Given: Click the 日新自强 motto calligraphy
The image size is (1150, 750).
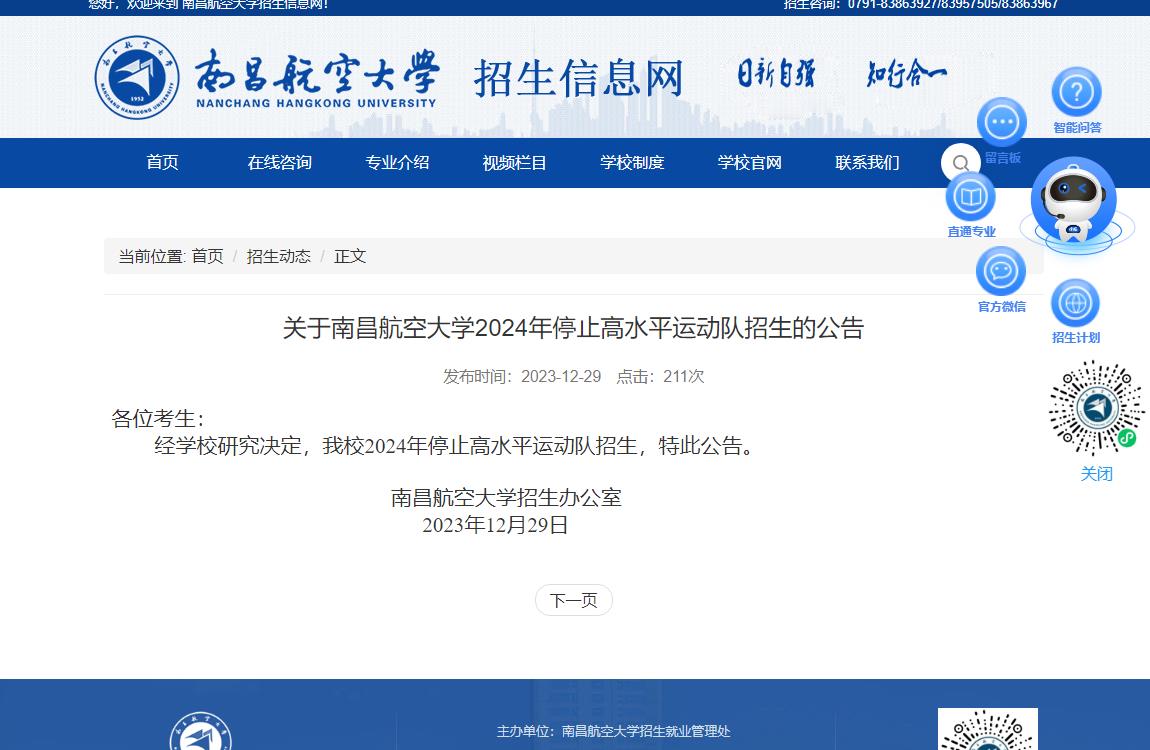Looking at the screenshot, I should (776, 74).
